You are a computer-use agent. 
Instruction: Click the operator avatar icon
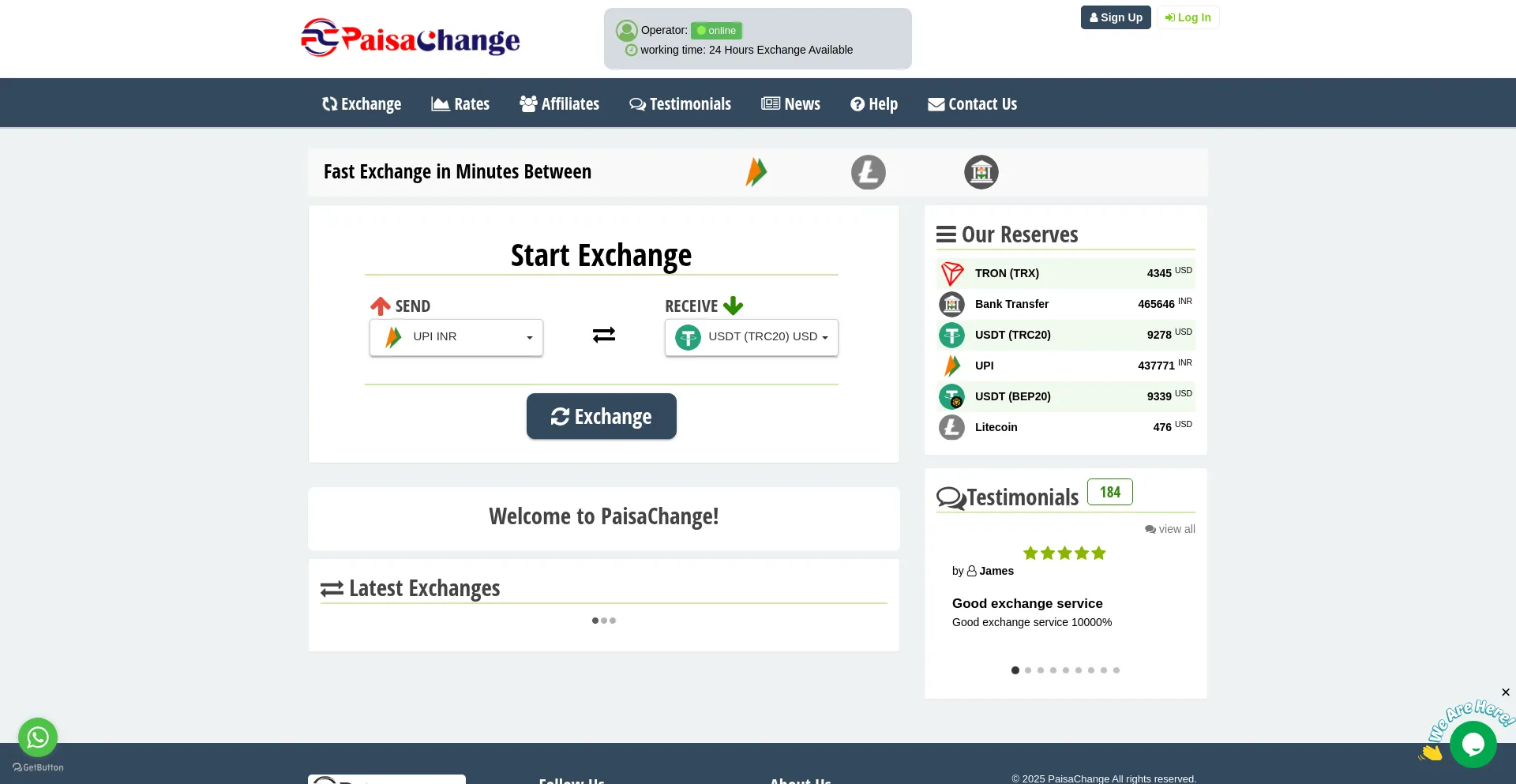tap(627, 30)
